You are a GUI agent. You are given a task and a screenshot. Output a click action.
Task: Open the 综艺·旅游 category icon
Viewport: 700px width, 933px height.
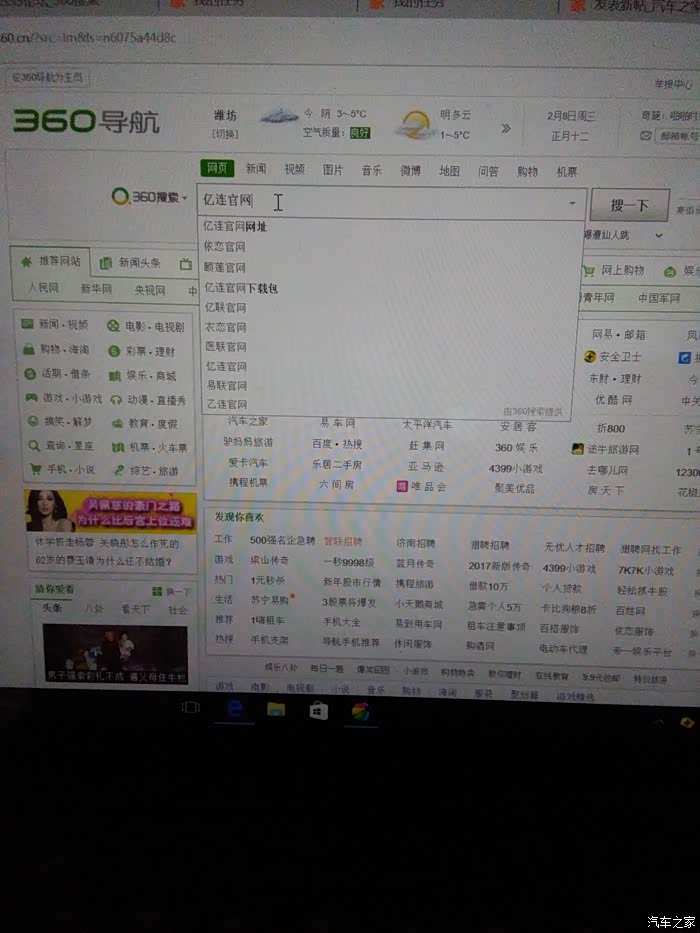click(119, 471)
